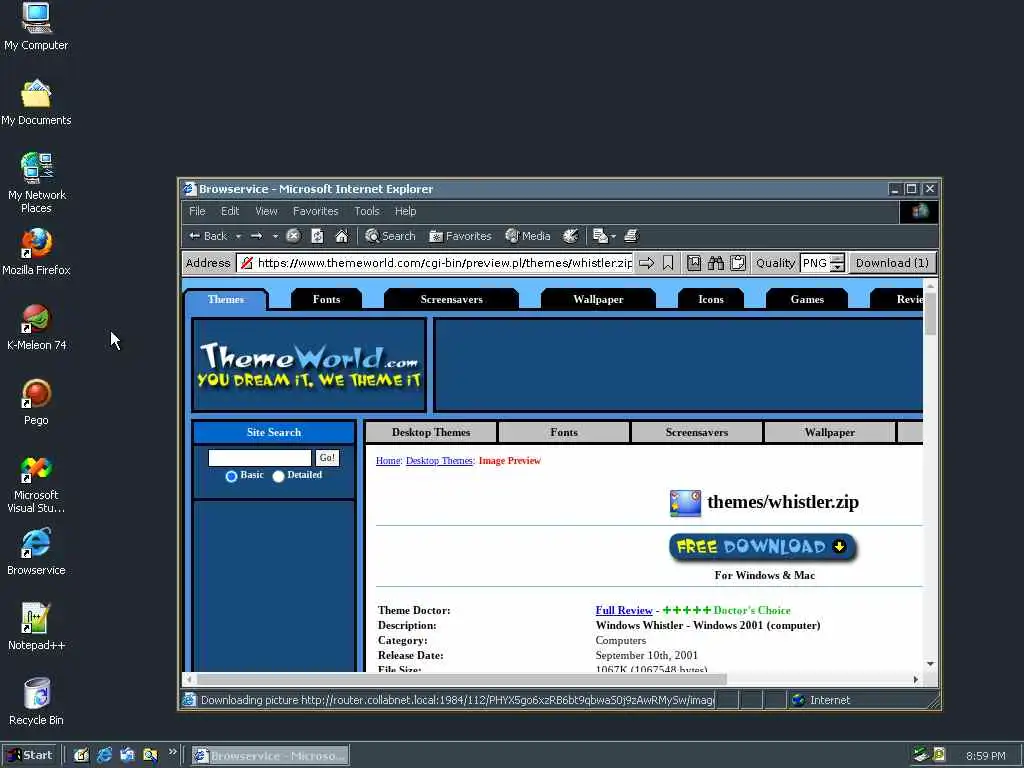The height and width of the screenshot is (768, 1024).
Task: Click the Print toolbar icon
Action: point(631,236)
